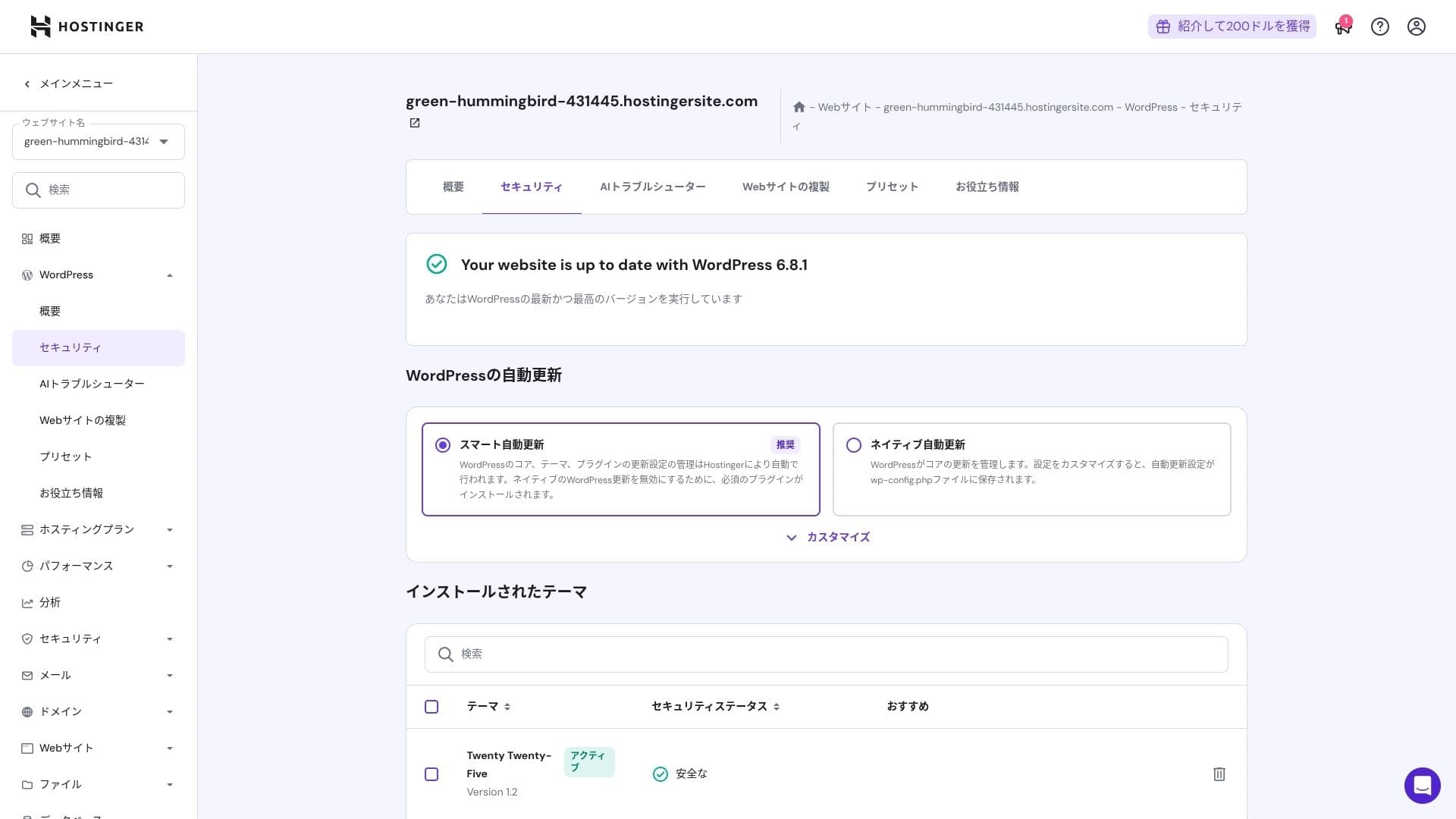This screenshot has height=819, width=1456.
Task: Click the 分析 chart icon
Action: pyautogui.click(x=27, y=603)
